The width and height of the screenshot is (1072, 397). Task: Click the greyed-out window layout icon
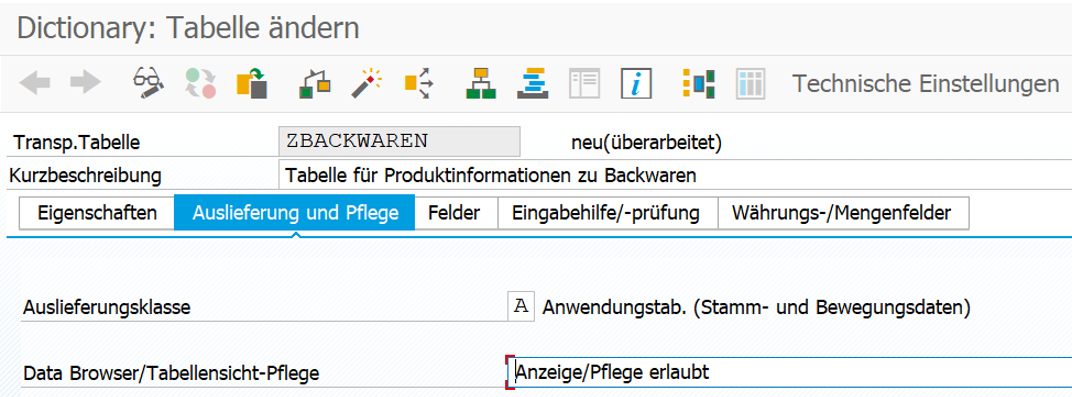click(x=585, y=83)
